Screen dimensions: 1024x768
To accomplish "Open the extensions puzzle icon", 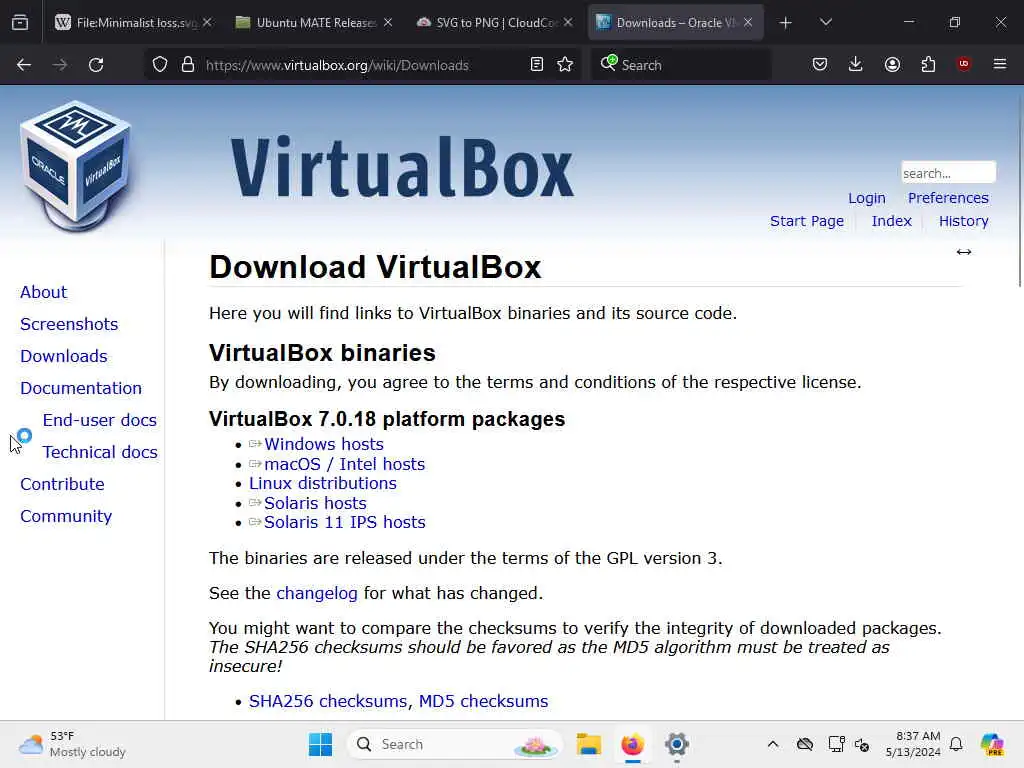I will click(928, 64).
